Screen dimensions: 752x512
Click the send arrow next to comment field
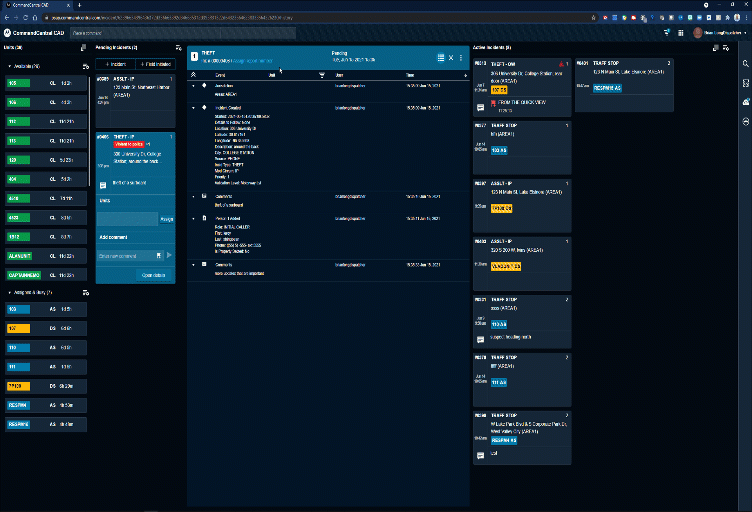tap(169, 256)
